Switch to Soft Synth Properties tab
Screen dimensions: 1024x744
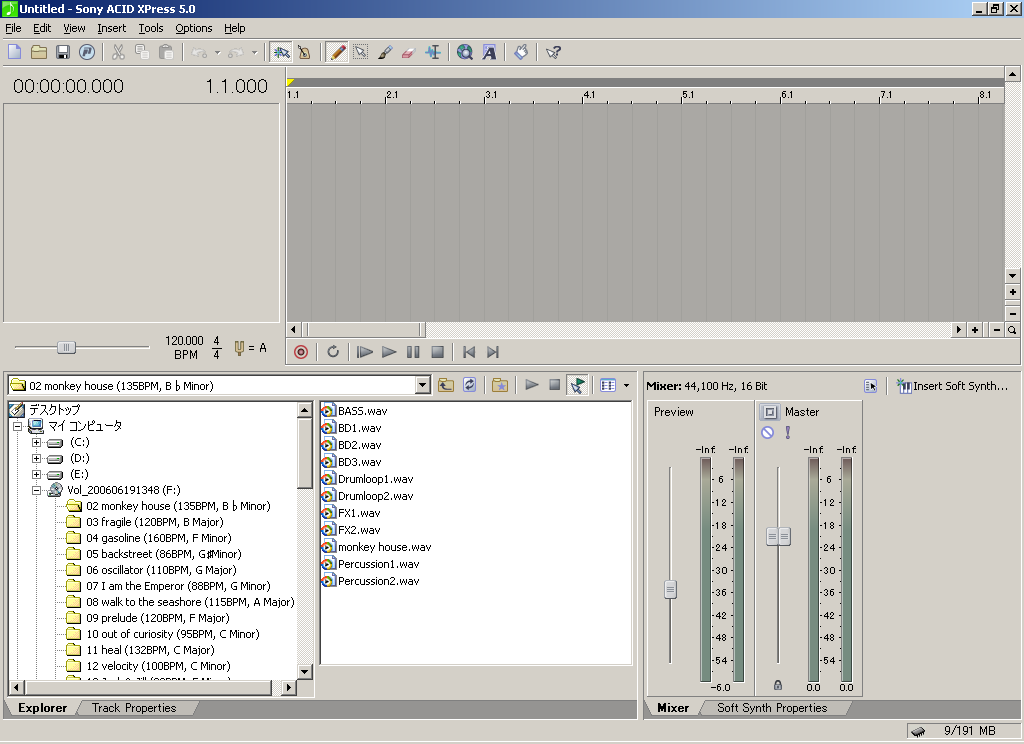click(x=772, y=707)
